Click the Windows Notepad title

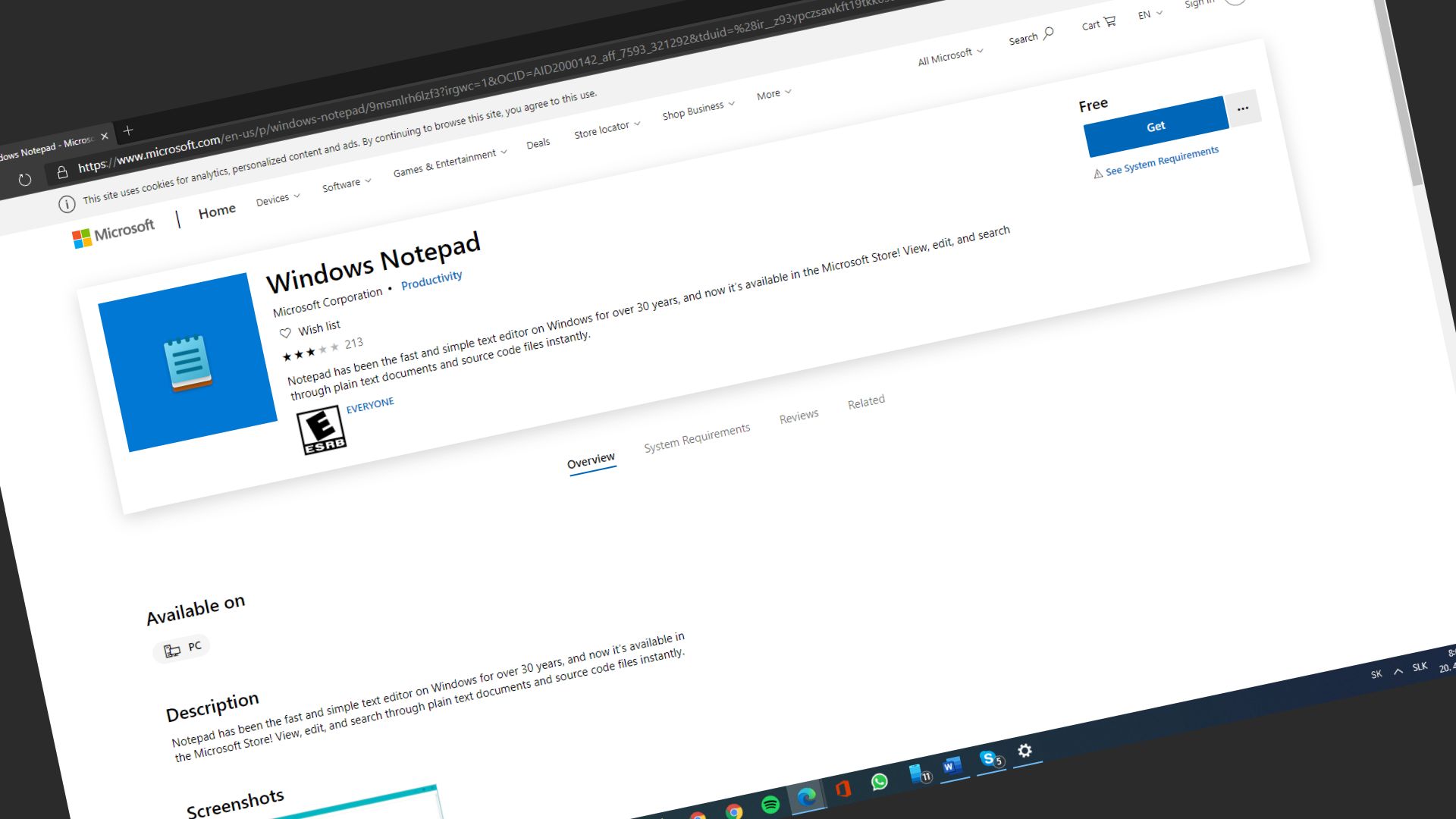(373, 262)
